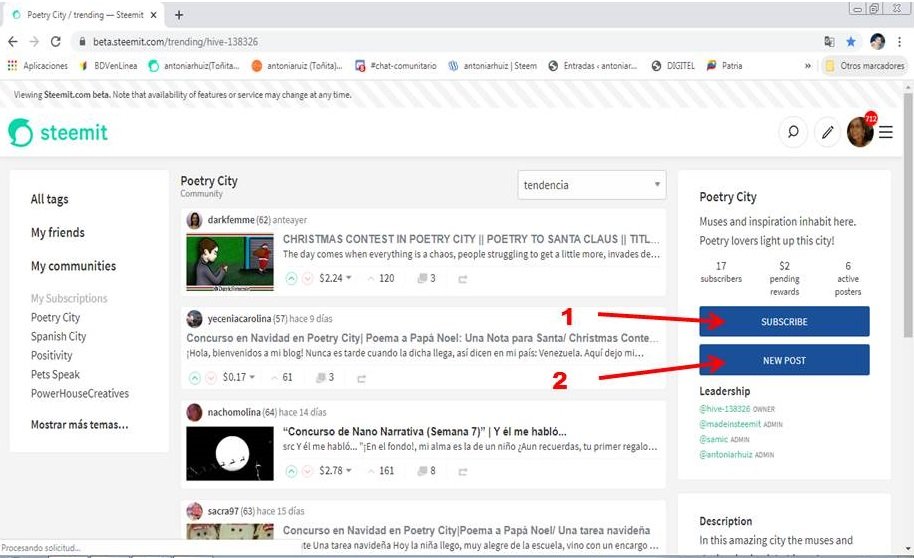Image resolution: width=914 pixels, height=558 pixels.
Task: Open the 8 comments on nachomolina post
Action: 426,471
